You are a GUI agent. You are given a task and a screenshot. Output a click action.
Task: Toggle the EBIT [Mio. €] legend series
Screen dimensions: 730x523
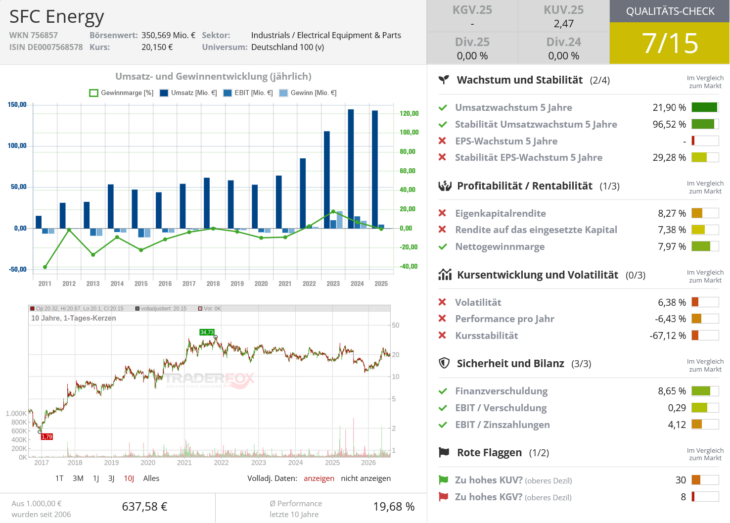coord(248,93)
